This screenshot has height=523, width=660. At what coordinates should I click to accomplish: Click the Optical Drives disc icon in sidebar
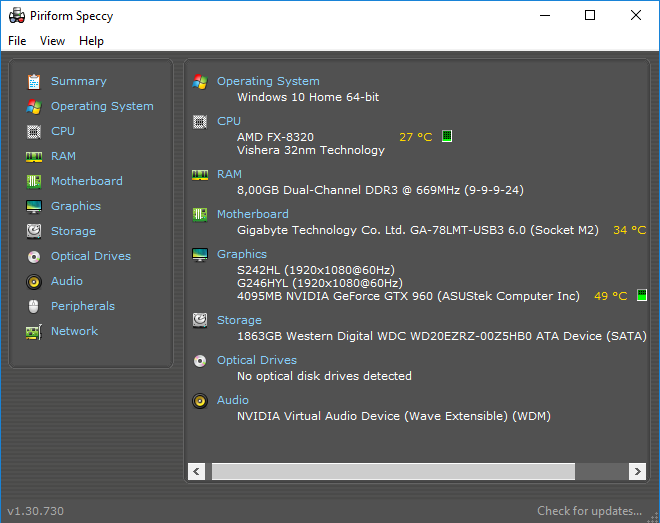[34, 257]
